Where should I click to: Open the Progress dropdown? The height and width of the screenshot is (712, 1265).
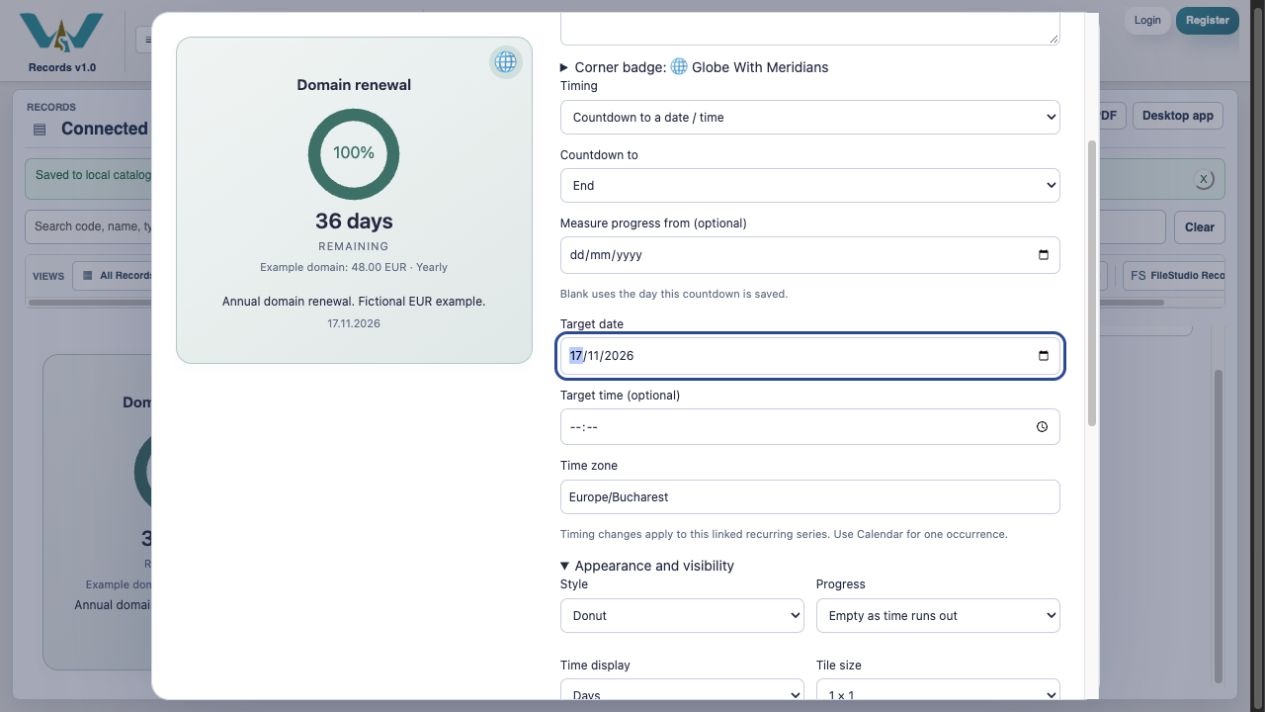tap(938, 616)
